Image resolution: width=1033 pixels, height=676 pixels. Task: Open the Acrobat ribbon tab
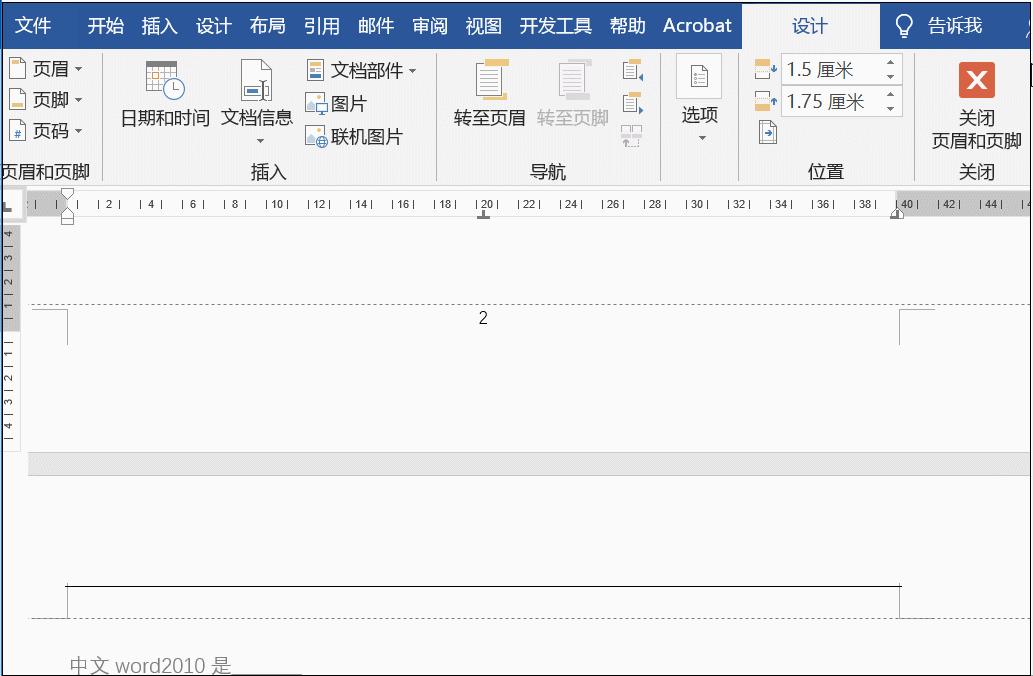[697, 26]
